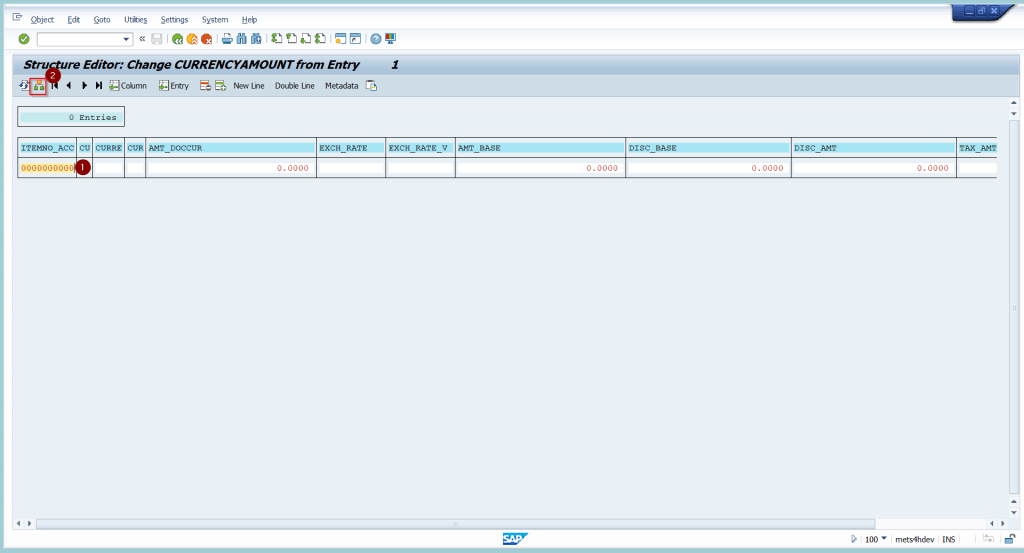The height and width of the screenshot is (553, 1024).
Task: Click the window system menu icon
Action: click(17, 18)
